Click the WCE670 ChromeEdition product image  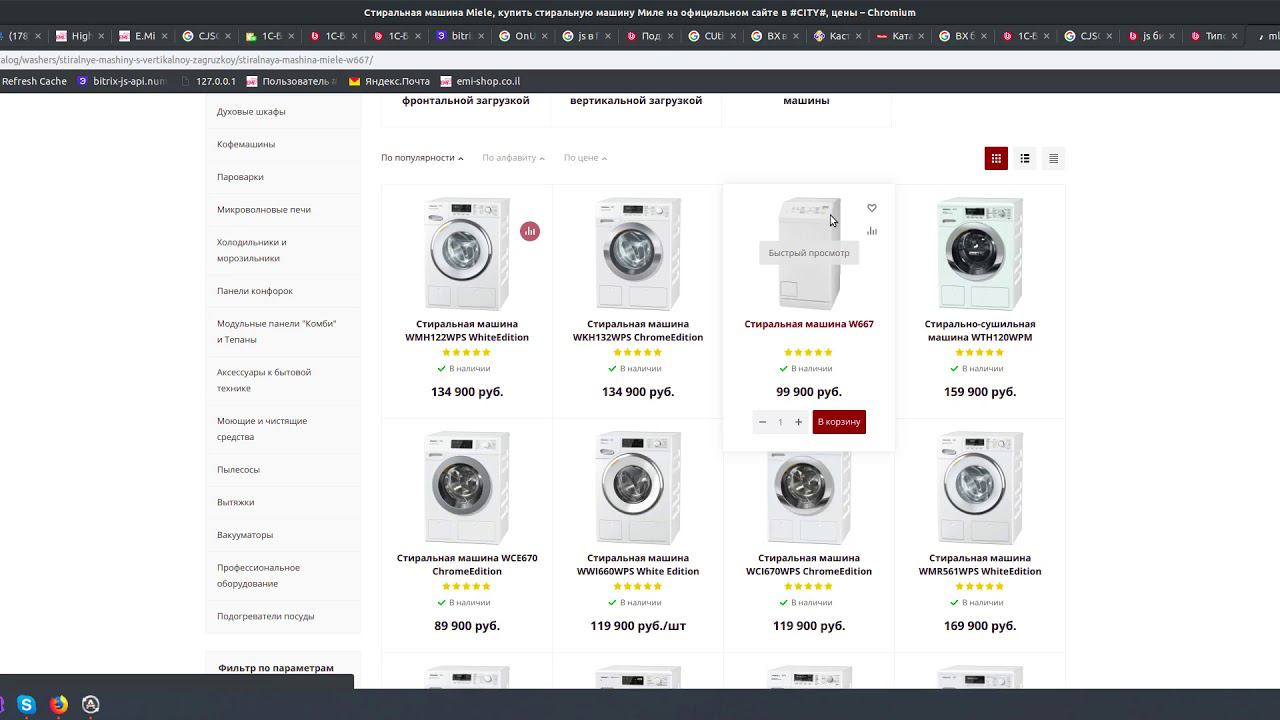[x=466, y=488]
